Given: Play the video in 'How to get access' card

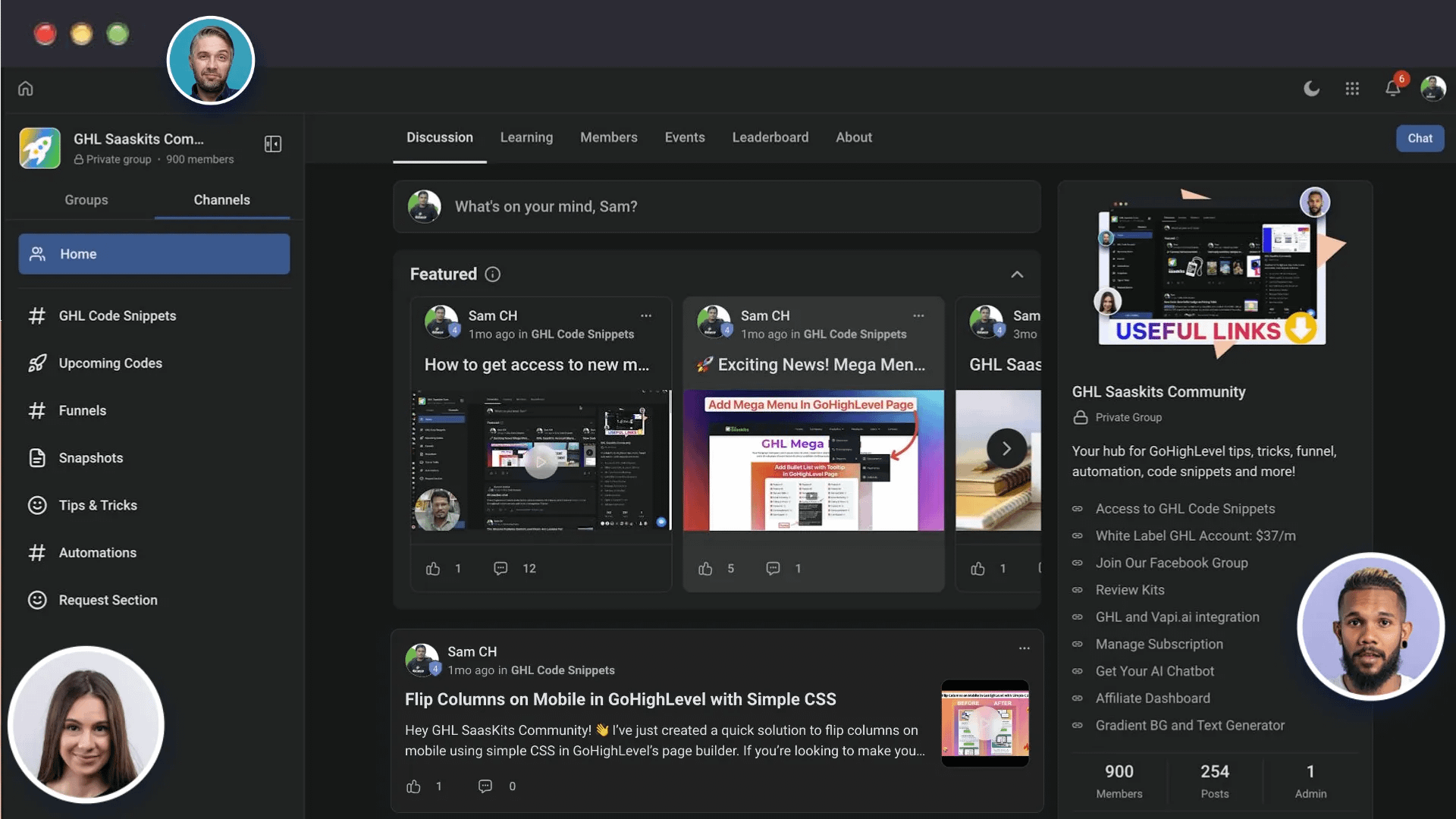Looking at the screenshot, I should [541, 461].
